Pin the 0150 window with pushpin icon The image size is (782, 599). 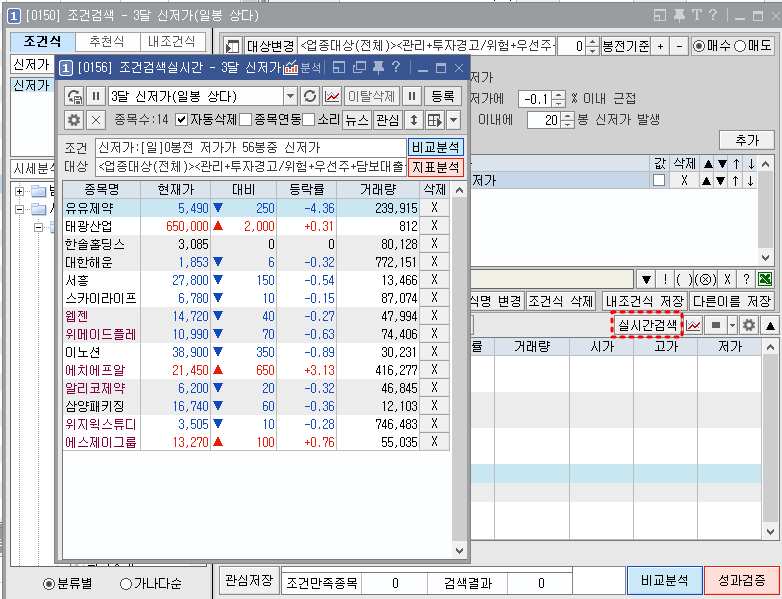[x=679, y=16]
